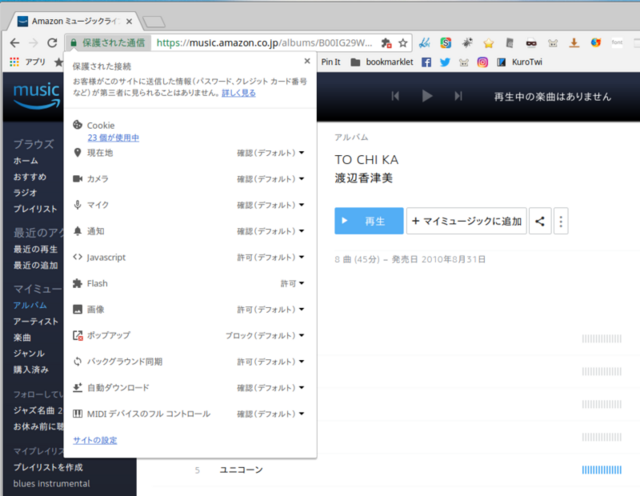
Task: Open the バックグラウンド同期 permission dropdown
Action: [x=271, y=362]
